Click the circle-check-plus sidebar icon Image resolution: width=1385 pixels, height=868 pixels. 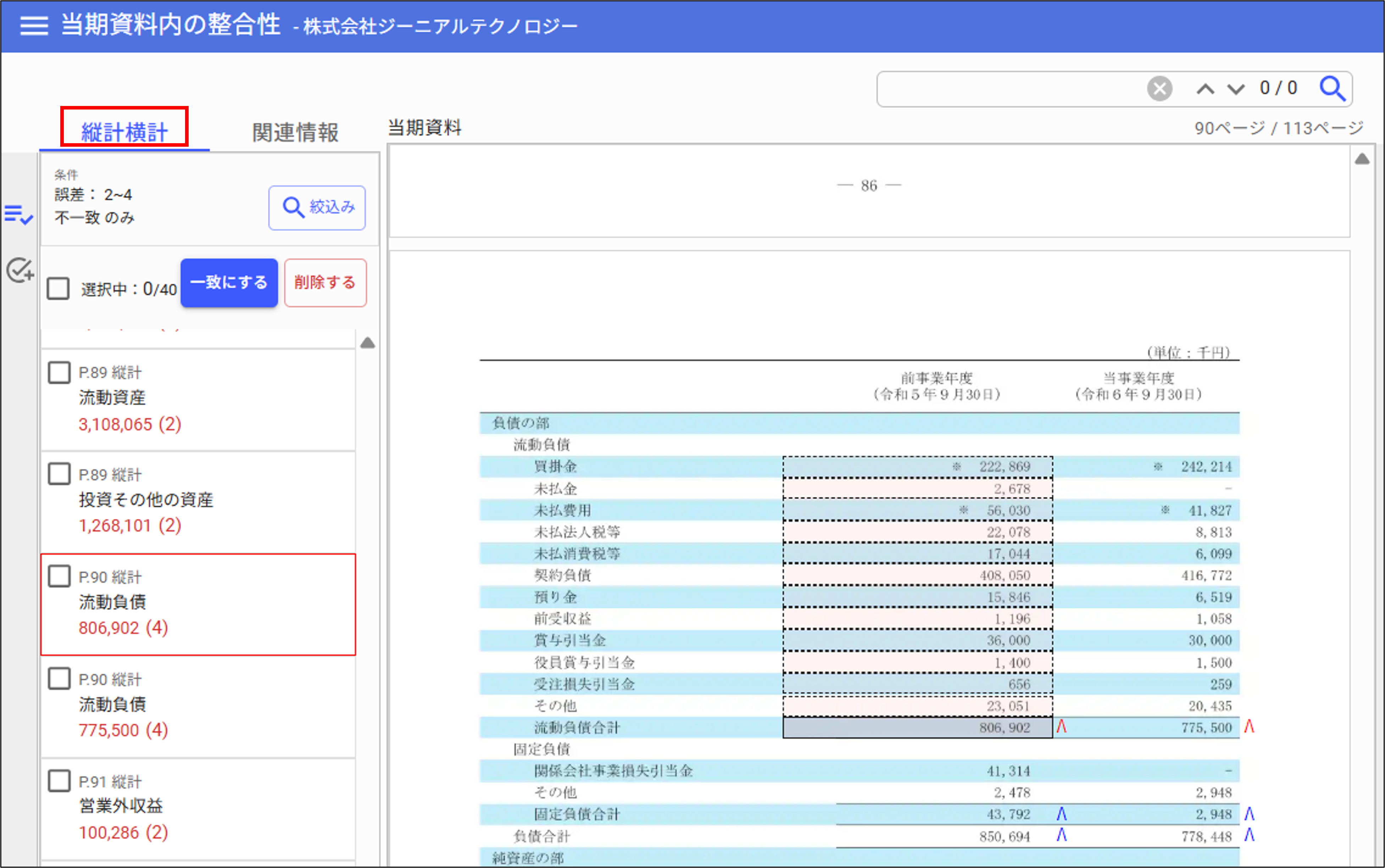tap(20, 270)
